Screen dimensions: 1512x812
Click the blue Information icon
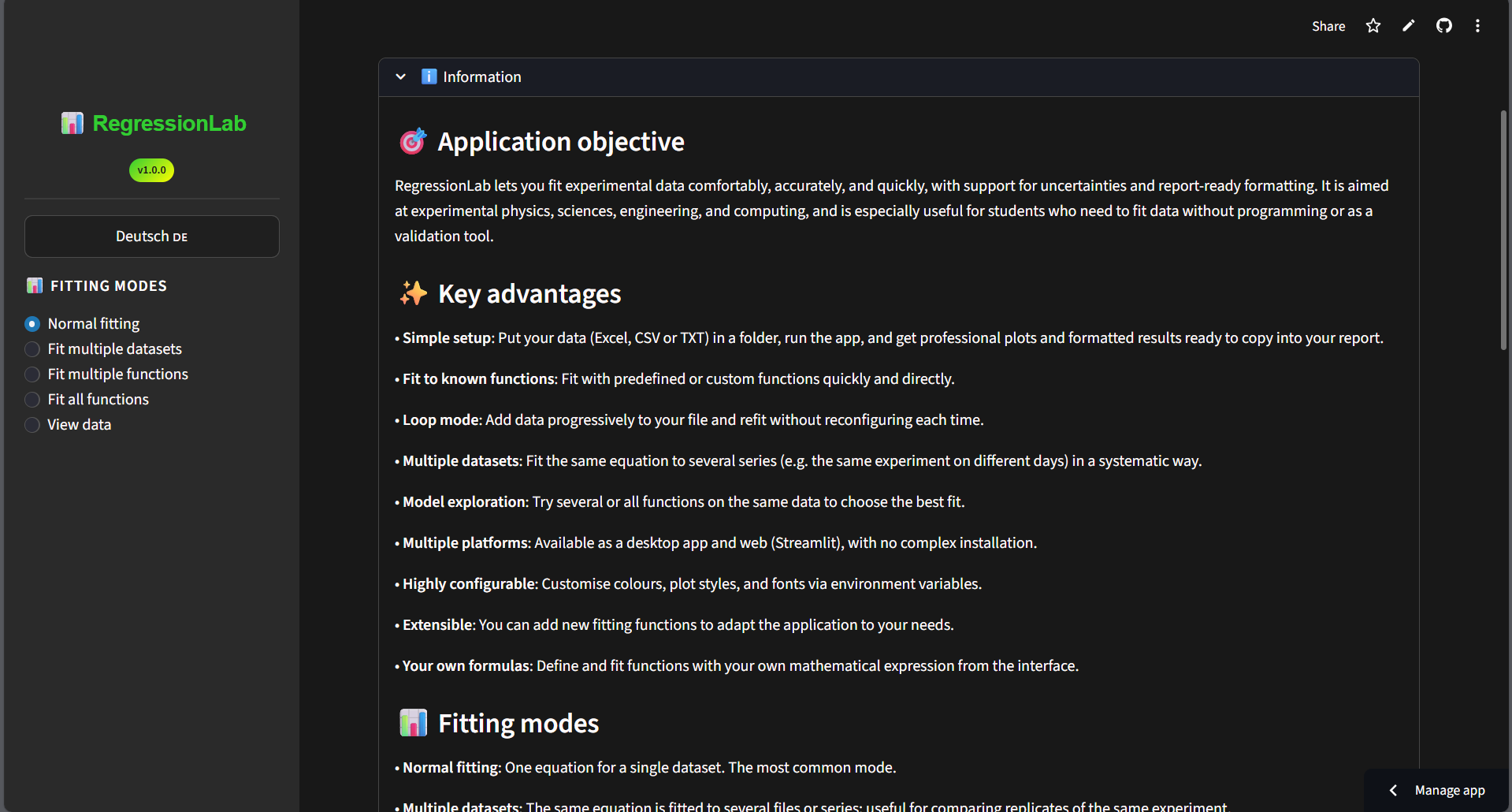pyautogui.click(x=429, y=76)
